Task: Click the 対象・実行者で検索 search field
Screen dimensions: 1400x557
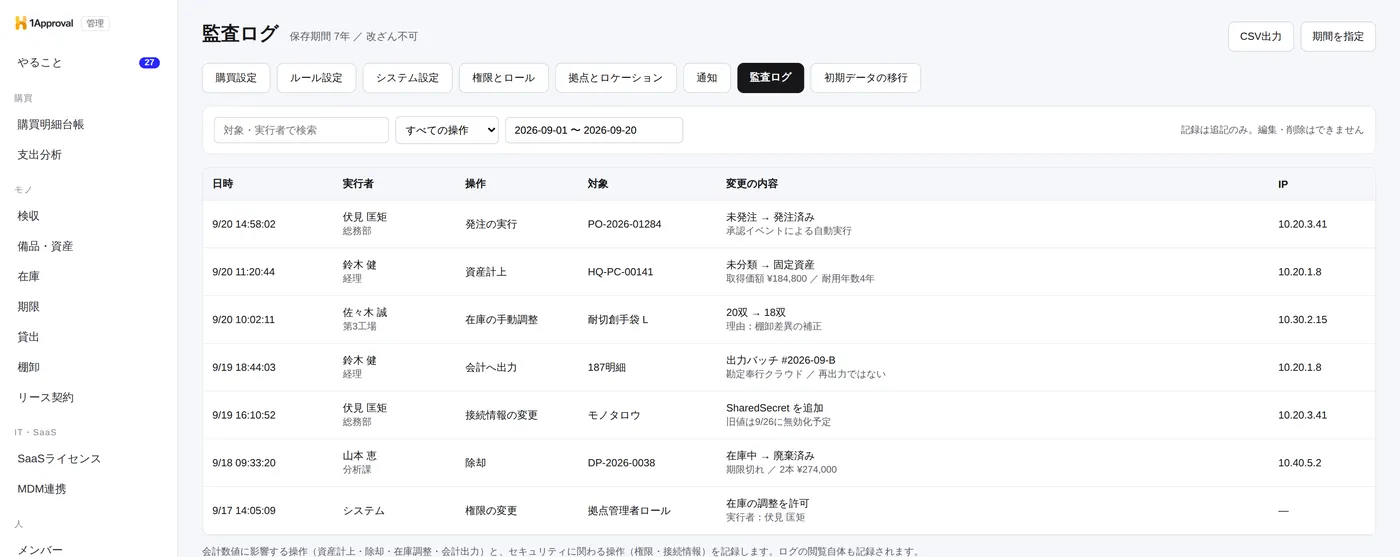Action: (301, 130)
